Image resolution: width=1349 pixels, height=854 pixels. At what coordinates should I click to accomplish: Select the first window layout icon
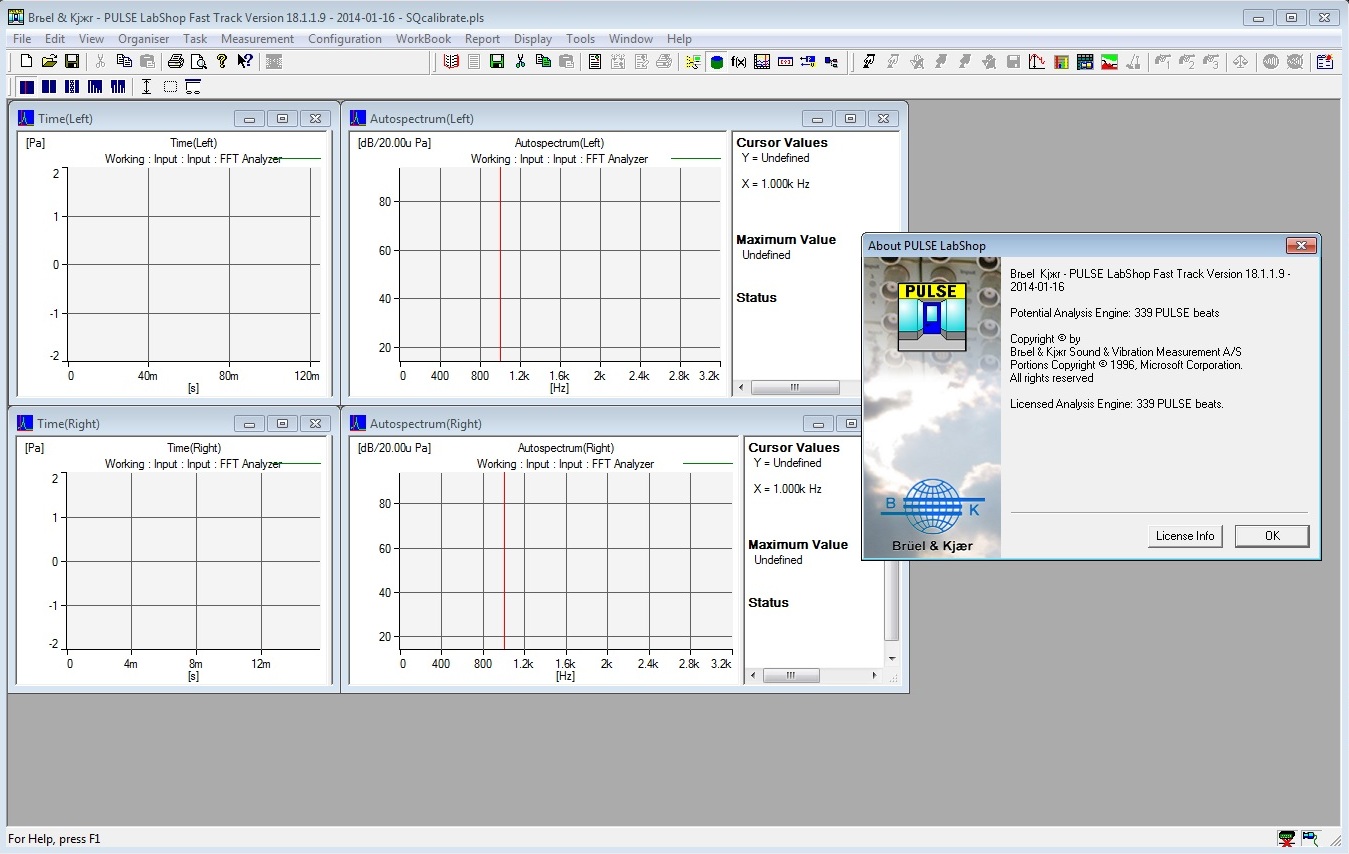pos(27,87)
